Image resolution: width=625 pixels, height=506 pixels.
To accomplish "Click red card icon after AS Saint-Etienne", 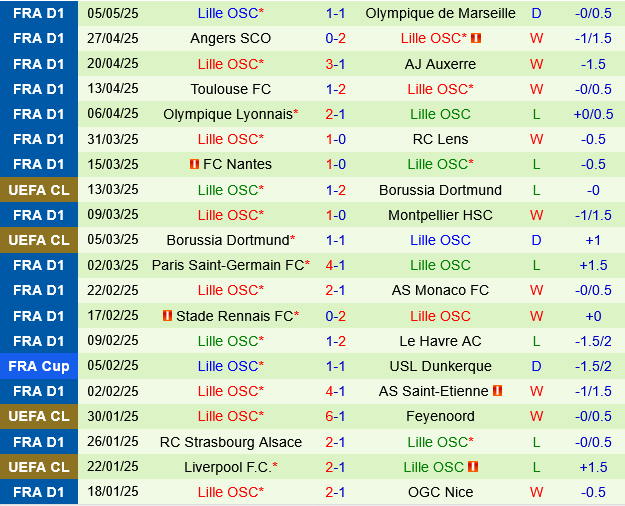I will coord(497,391).
